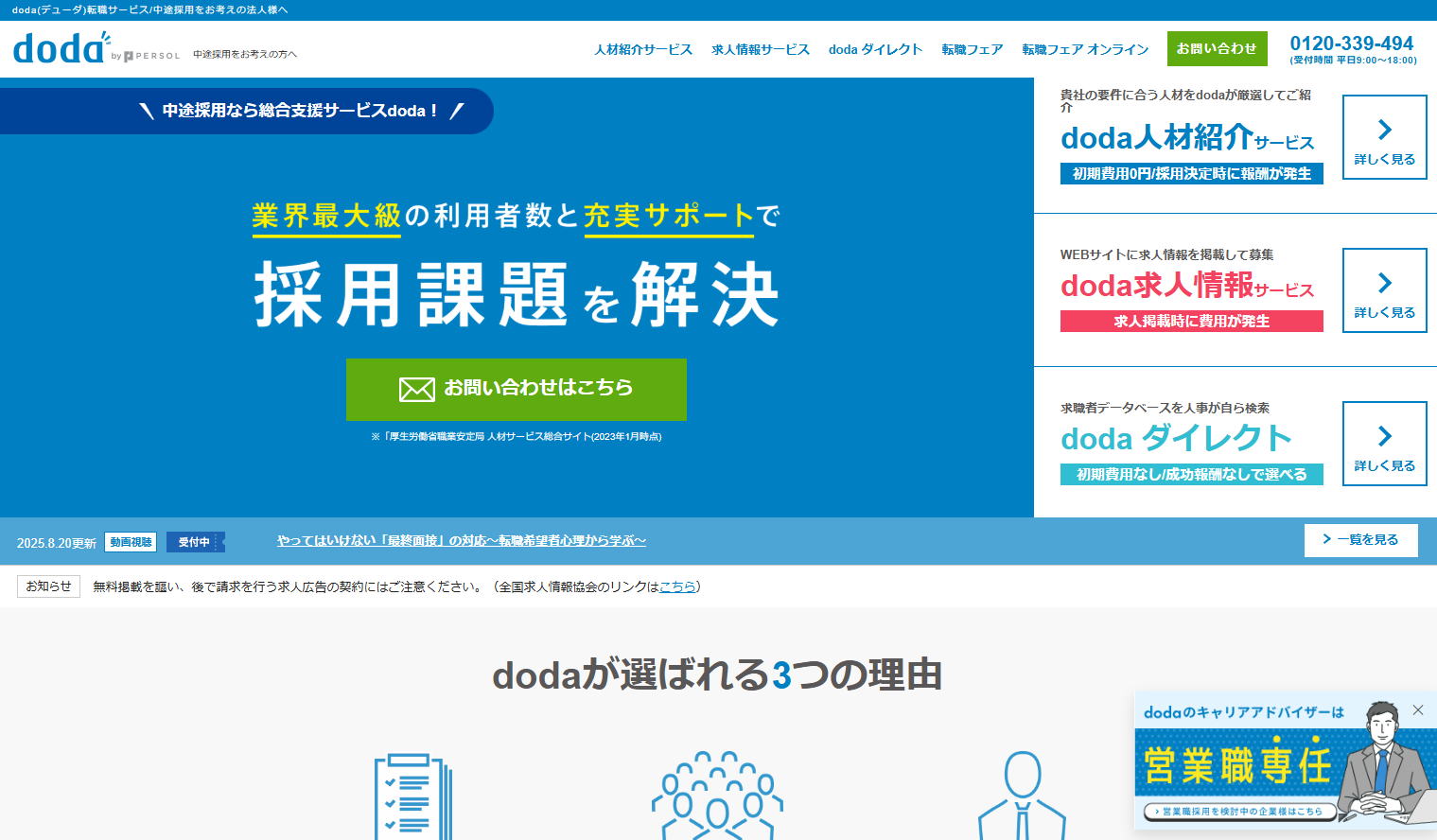The height and width of the screenshot is (840, 1437).
Task: Click doda(デューダ)転職サービス top bar text
Action: coord(149,9)
